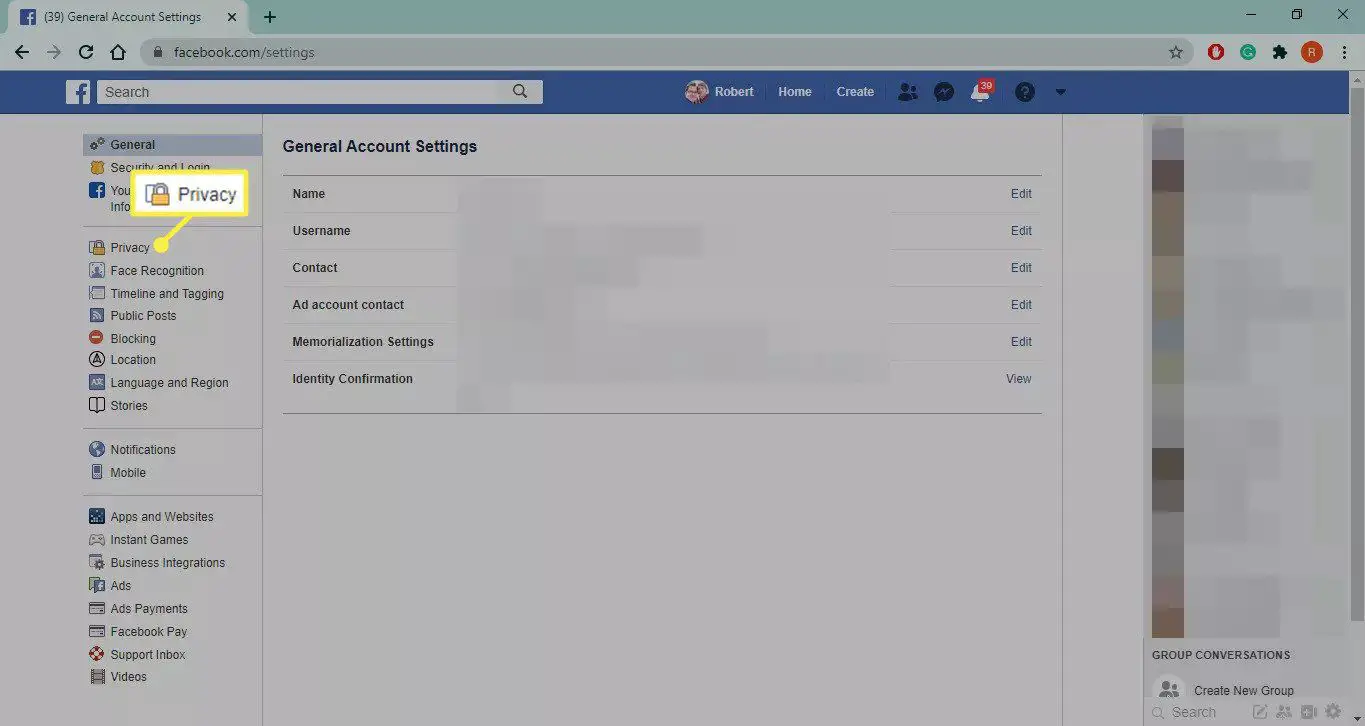Image resolution: width=1365 pixels, height=726 pixels.
Task: Open Public Posts settings
Action: coord(143,316)
